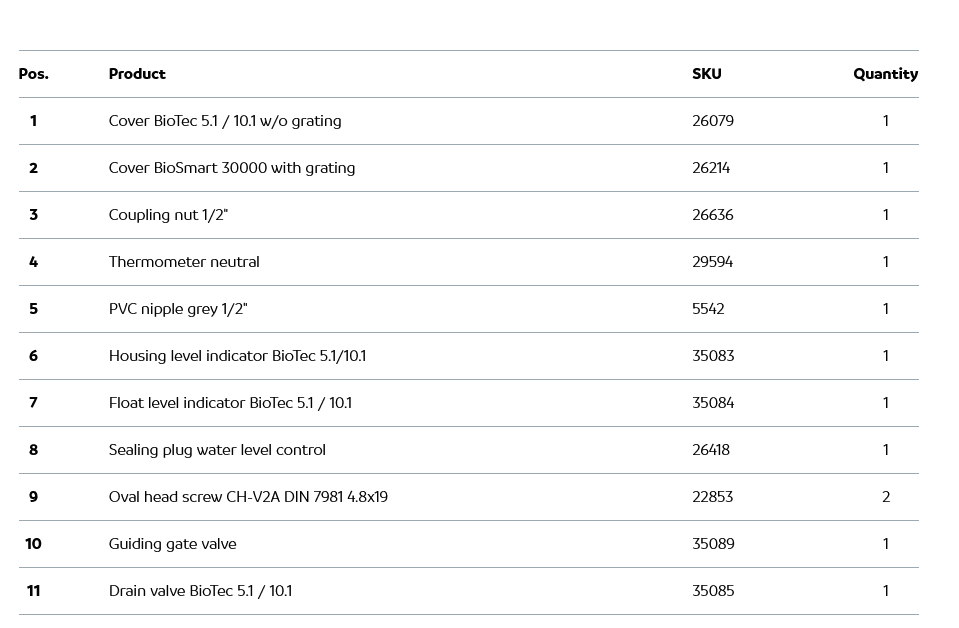Click Drain valve BioTec 5.1 / 10.1

(x=200, y=591)
